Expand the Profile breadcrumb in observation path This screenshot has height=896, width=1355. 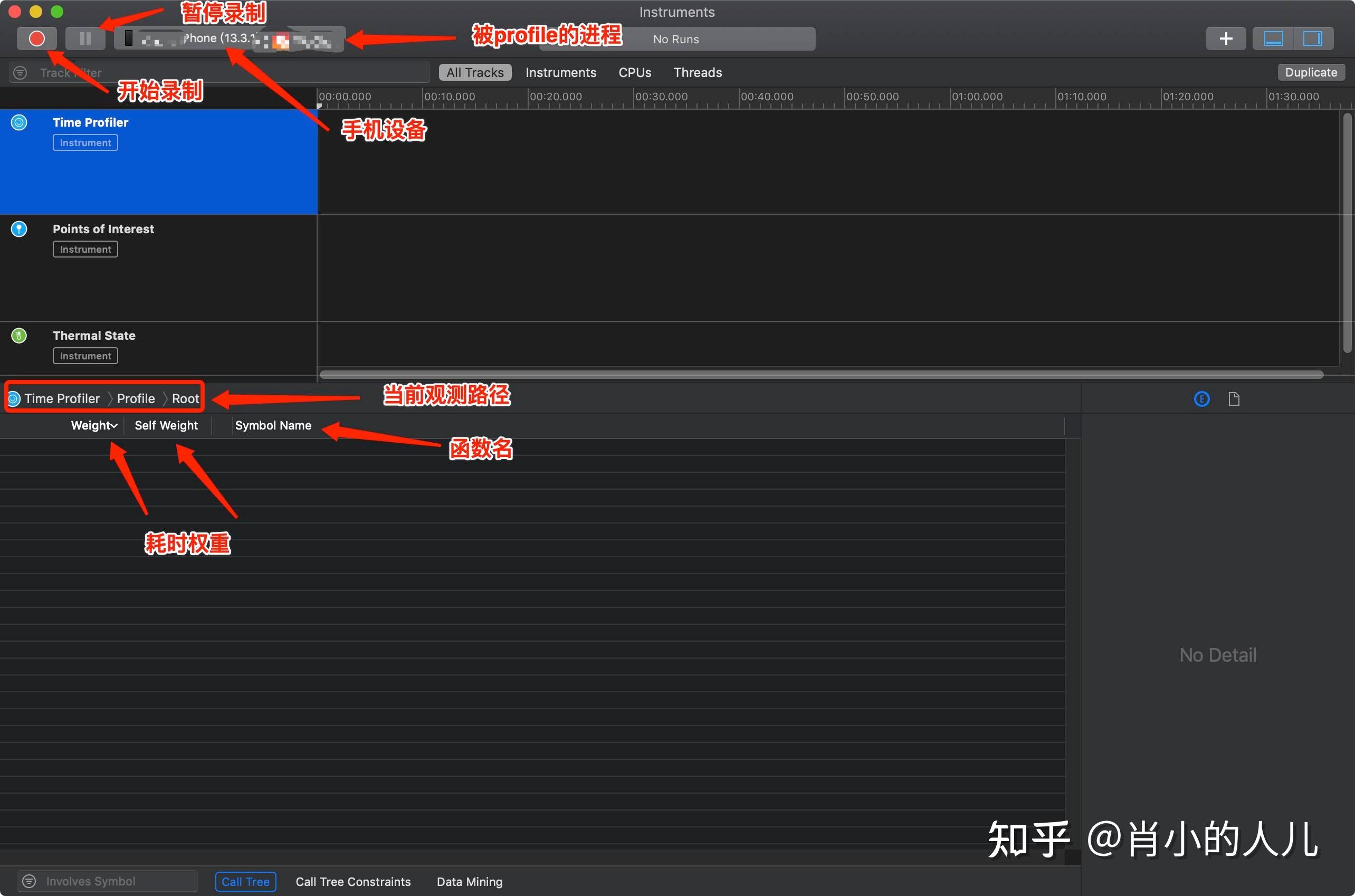136,398
